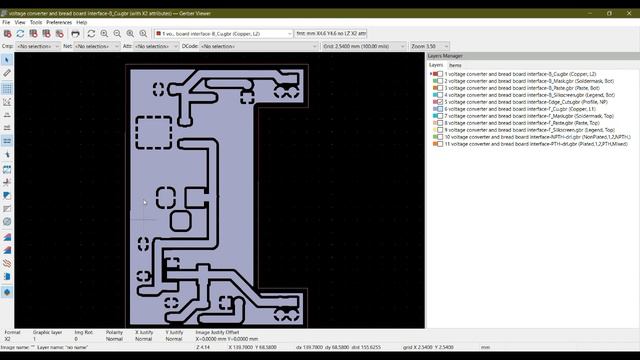Click the Clear All Layers toolbar icon
Viewport: 640px width, 360px height.
pos(7,33)
